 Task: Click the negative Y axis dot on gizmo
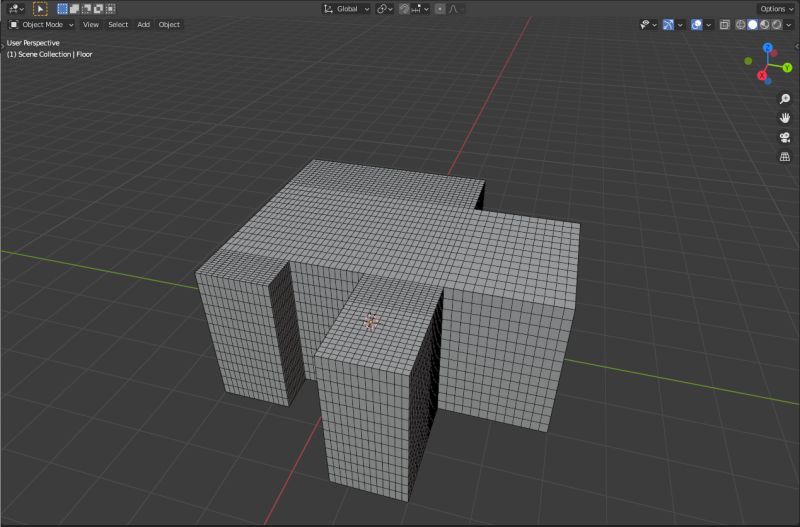[x=748, y=61]
